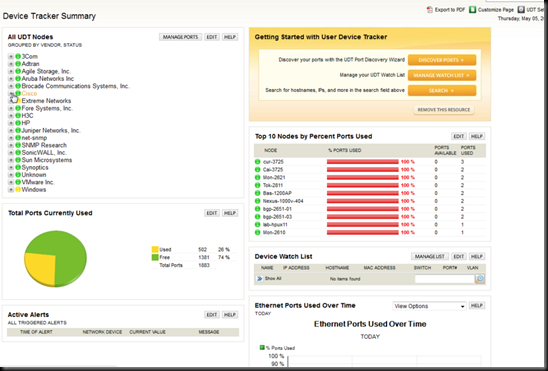Click the Remove This Resource button
548x371 pixels.
click(x=444, y=110)
